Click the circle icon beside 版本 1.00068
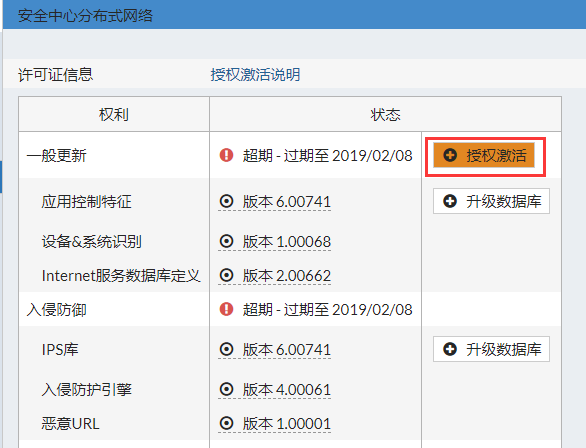586x448 pixels. [x=226, y=241]
